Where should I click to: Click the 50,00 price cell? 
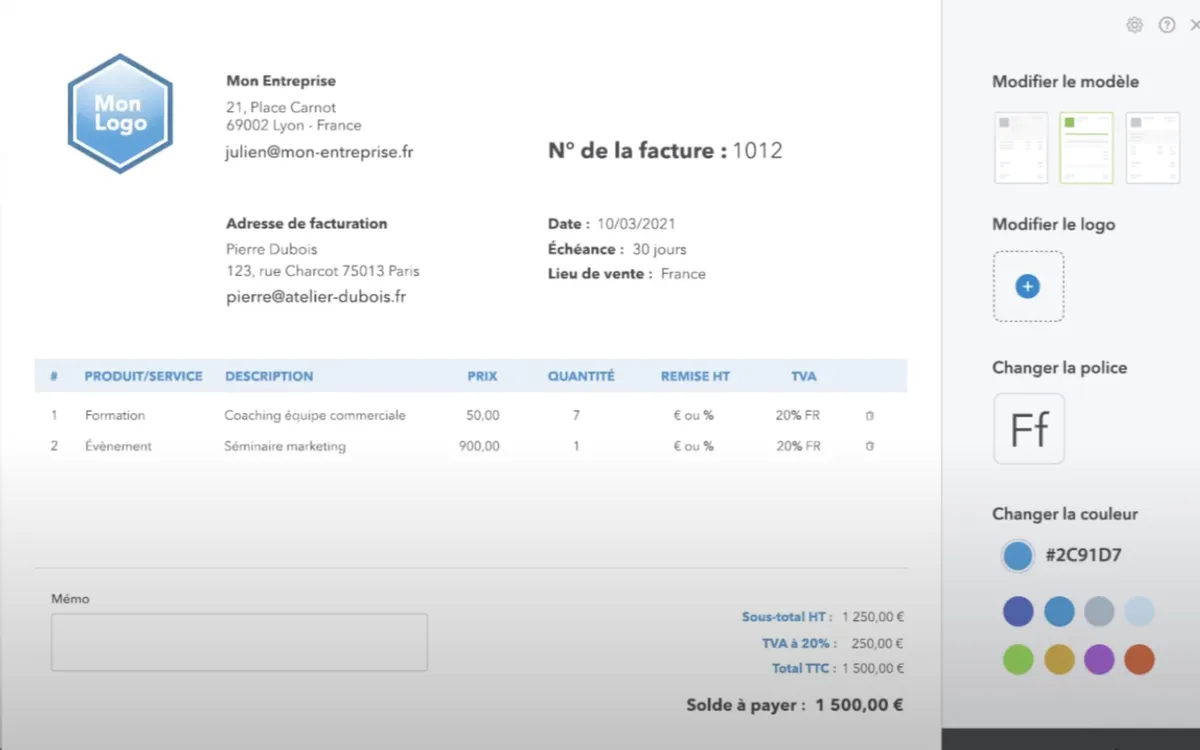click(483, 415)
